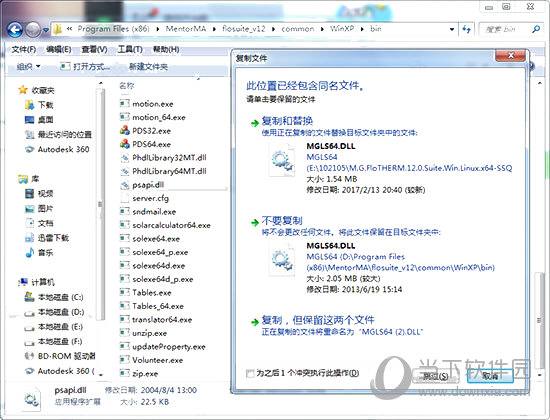Select the PDS64.exe icon

click(x=125, y=144)
